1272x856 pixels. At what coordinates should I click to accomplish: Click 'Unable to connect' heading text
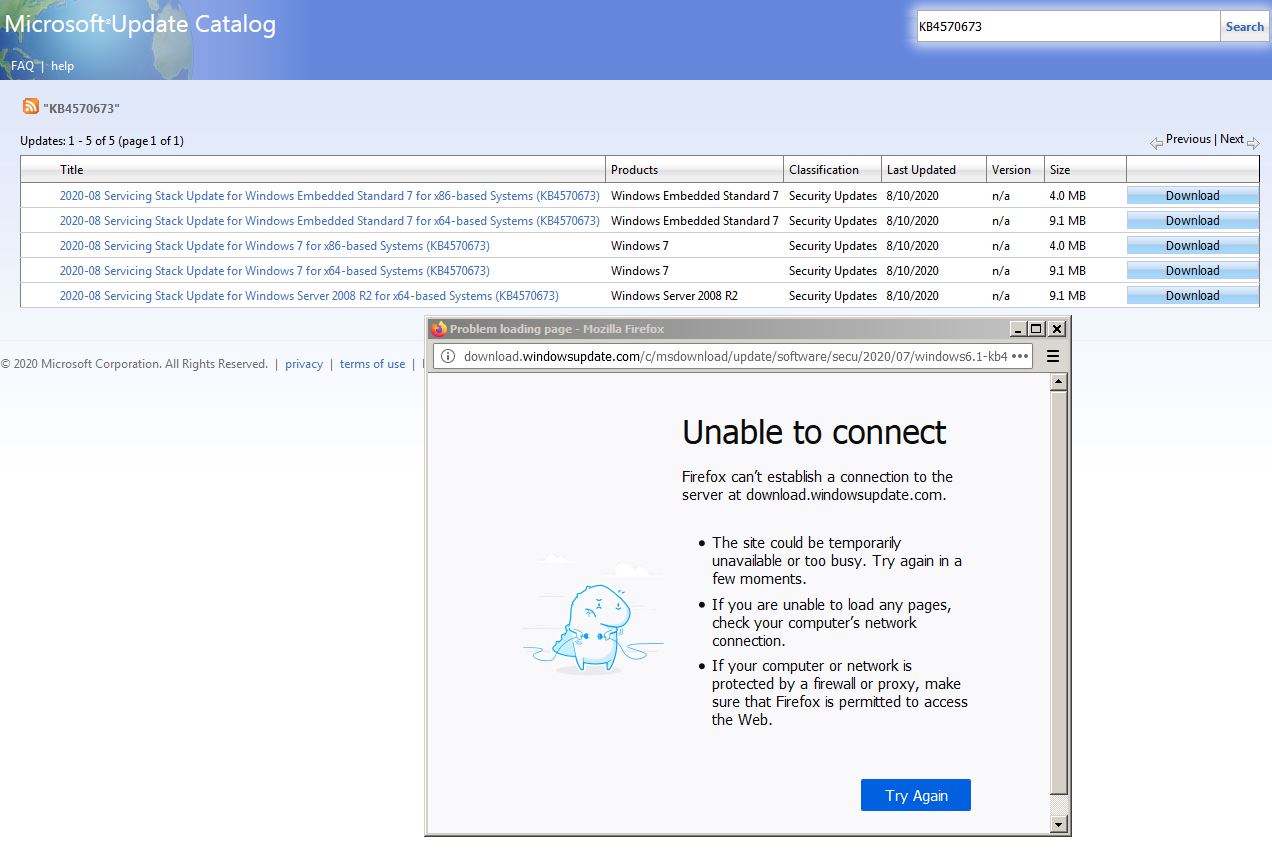coord(814,432)
